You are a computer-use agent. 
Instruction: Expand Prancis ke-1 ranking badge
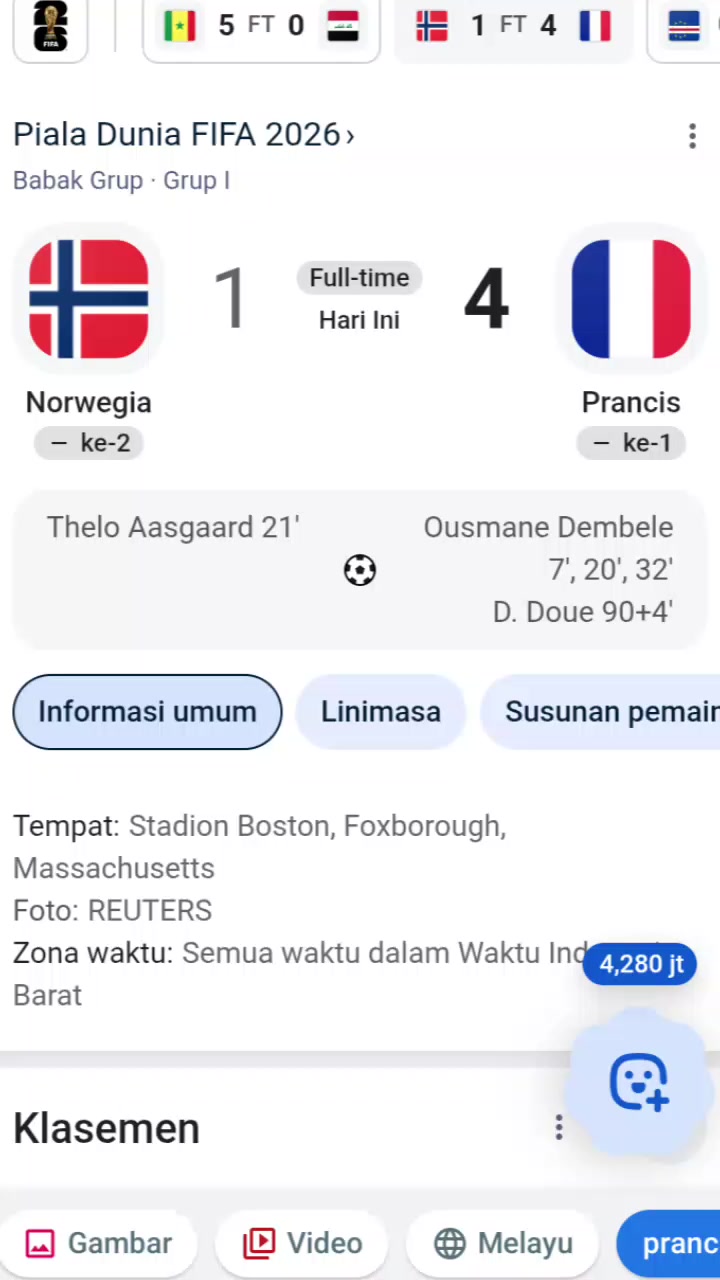[631, 443]
